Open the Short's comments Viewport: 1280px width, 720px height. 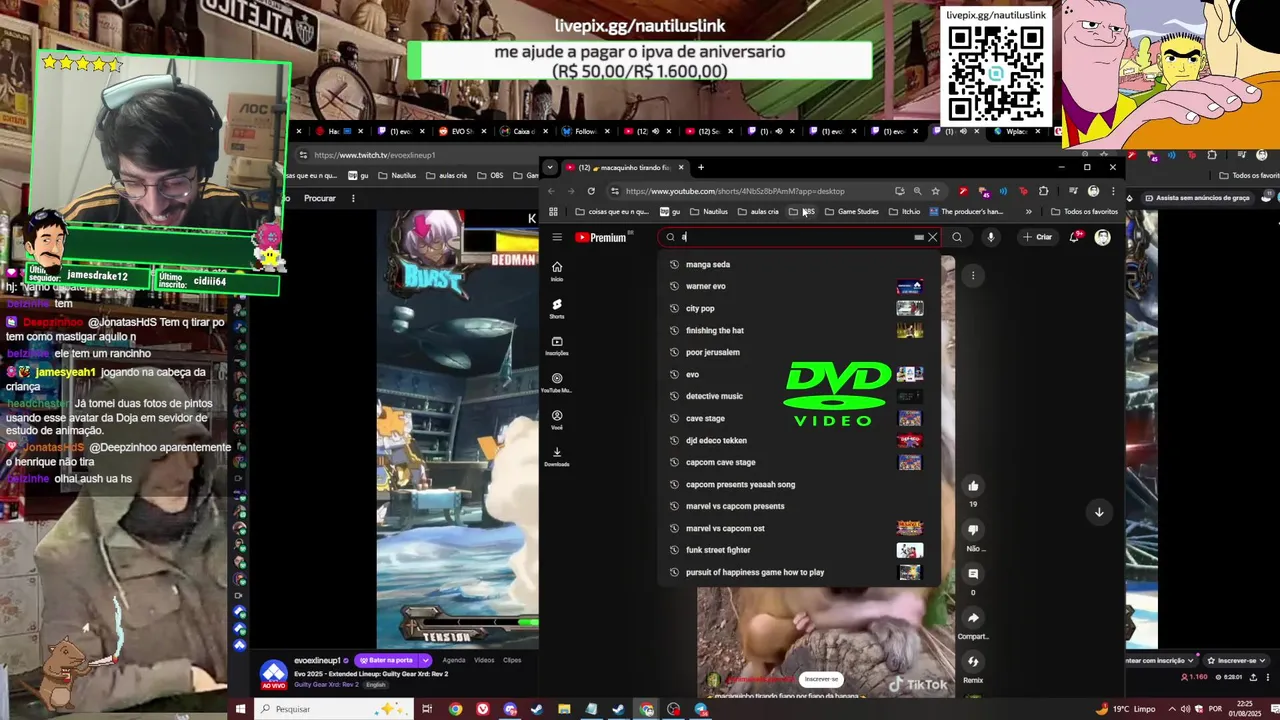[x=973, y=574]
